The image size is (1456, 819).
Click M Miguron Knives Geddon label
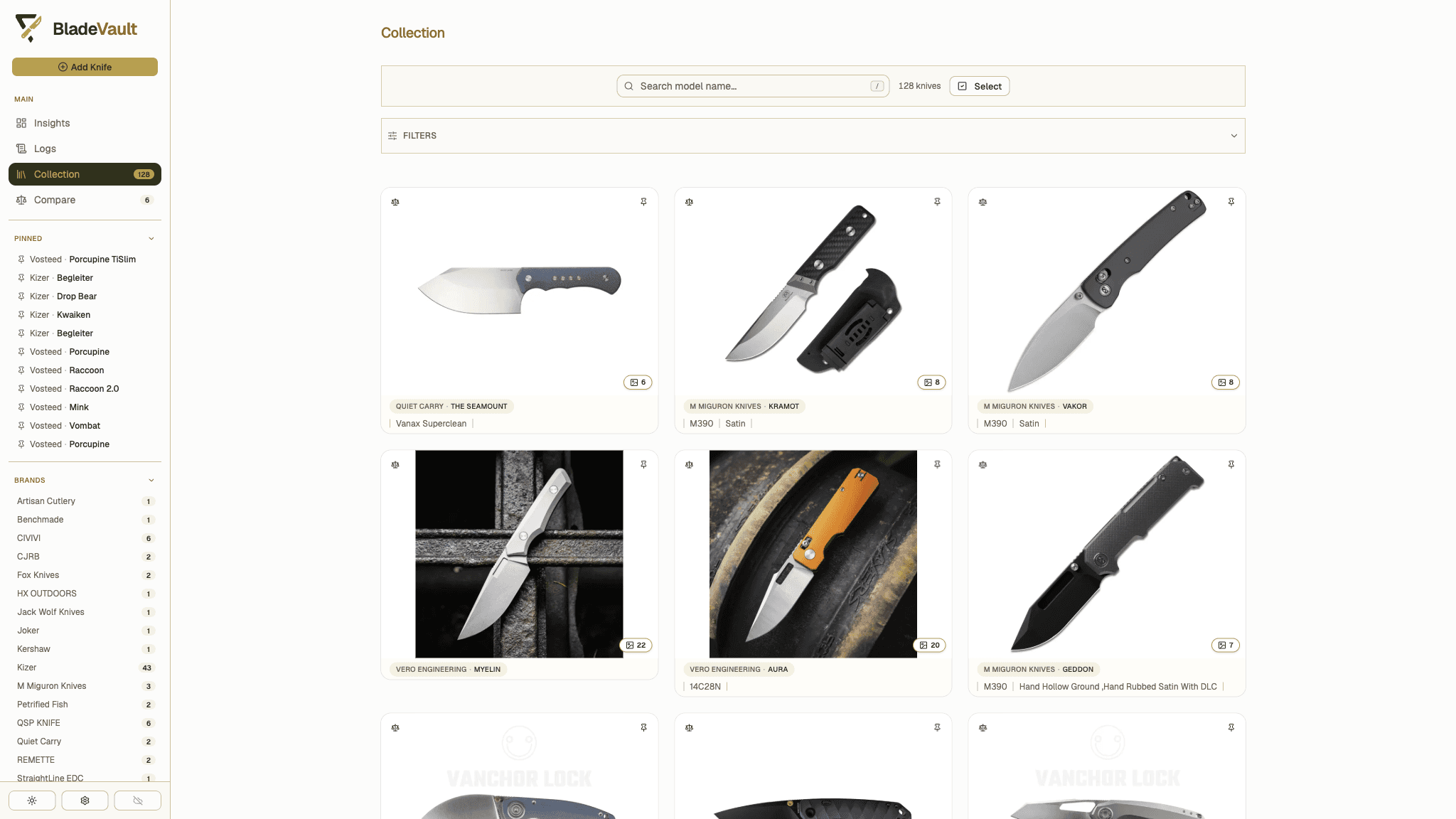pyautogui.click(x=1038, y=670)
